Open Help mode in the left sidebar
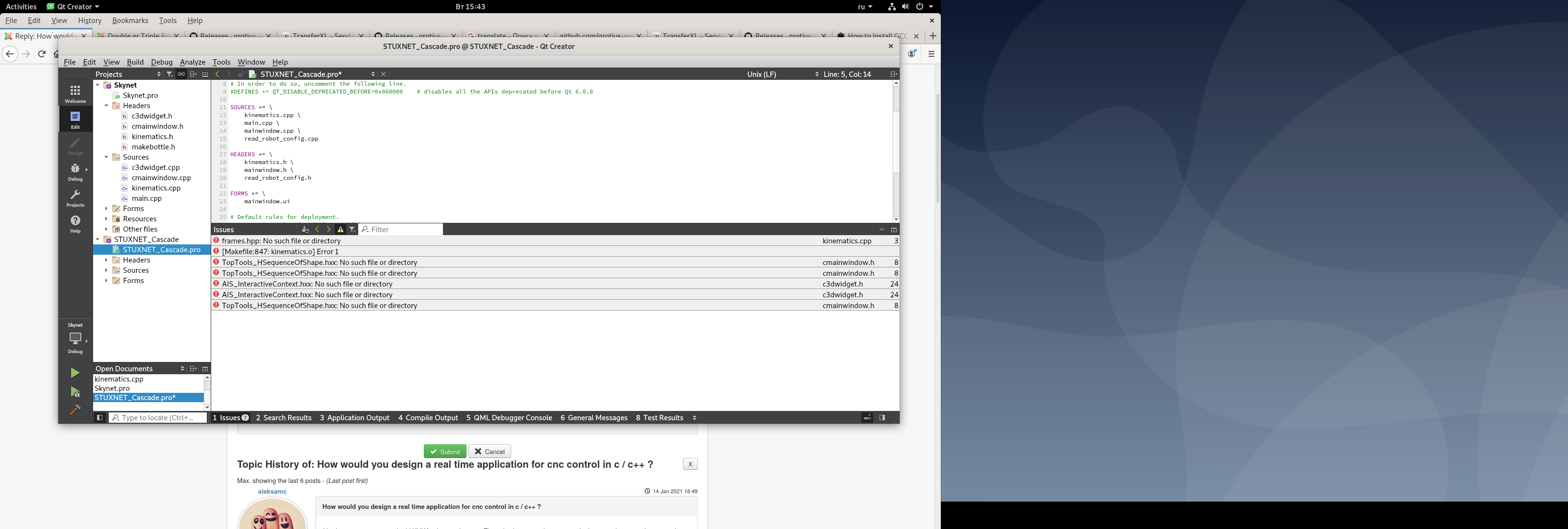Image resolution: width=1568 pixels, height=529 pixels. tap(75, 224)
